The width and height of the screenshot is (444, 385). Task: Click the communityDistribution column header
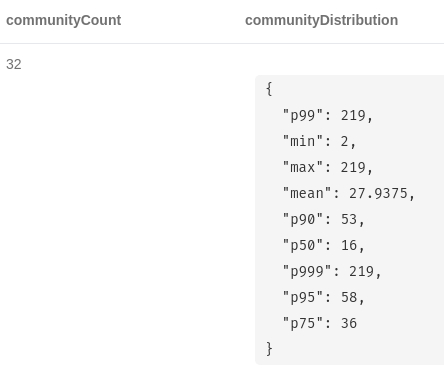pos(321,20)
